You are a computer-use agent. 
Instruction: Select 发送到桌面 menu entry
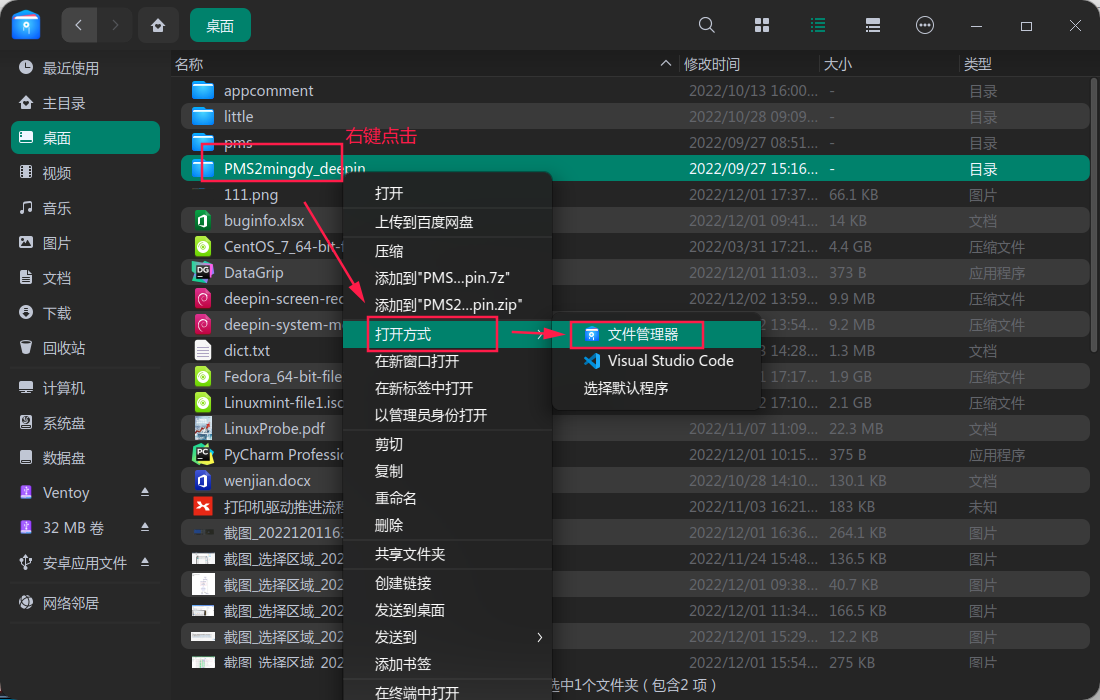click(447, 610)
